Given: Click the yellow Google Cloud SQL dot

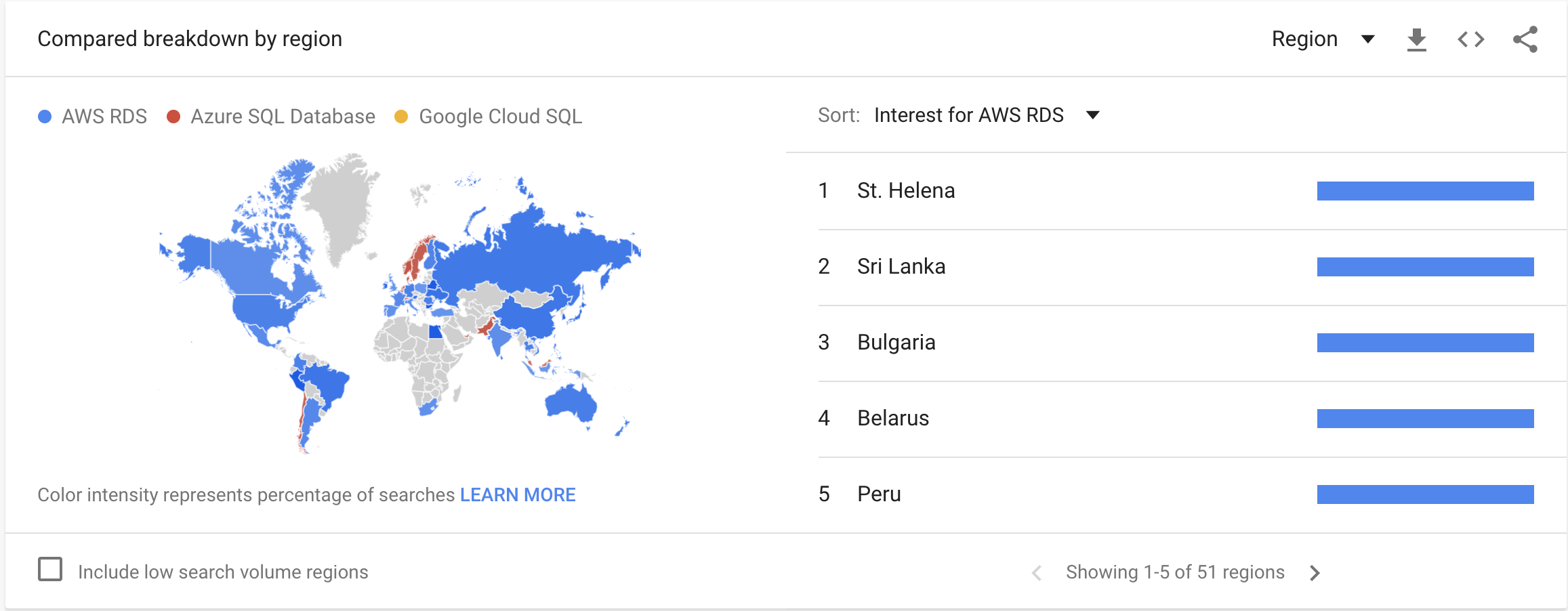Looking at the screenshot, I should [x=401, y=117].
